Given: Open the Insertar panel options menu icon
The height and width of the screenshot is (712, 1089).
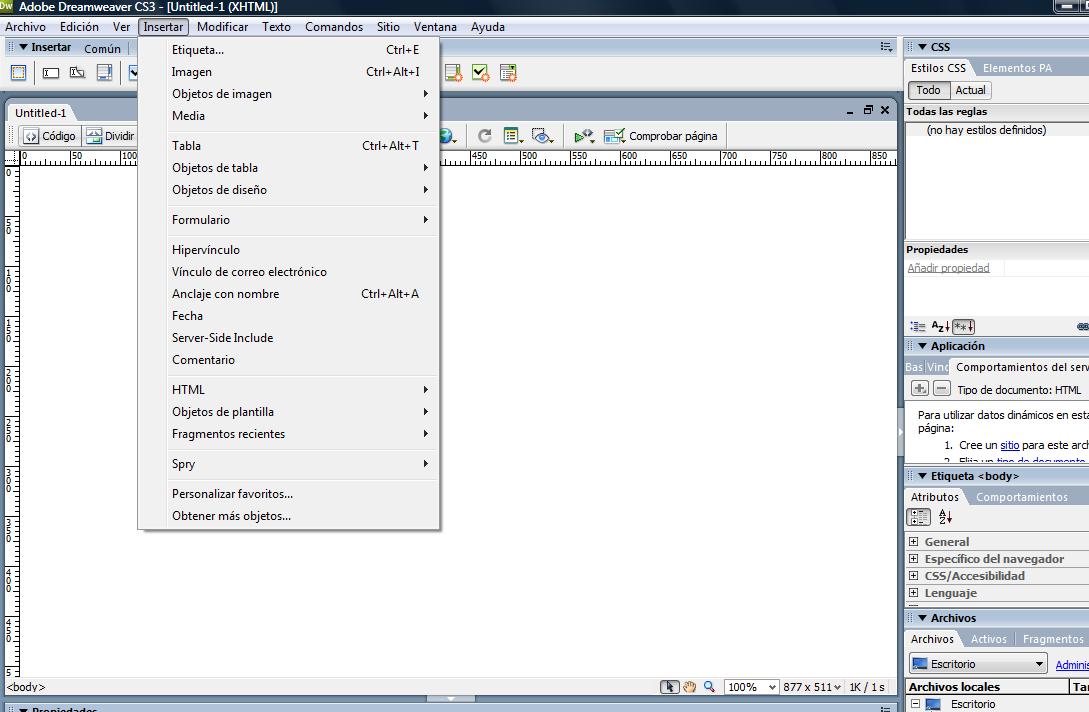Looking at the screenshot, I should (886, 47).
